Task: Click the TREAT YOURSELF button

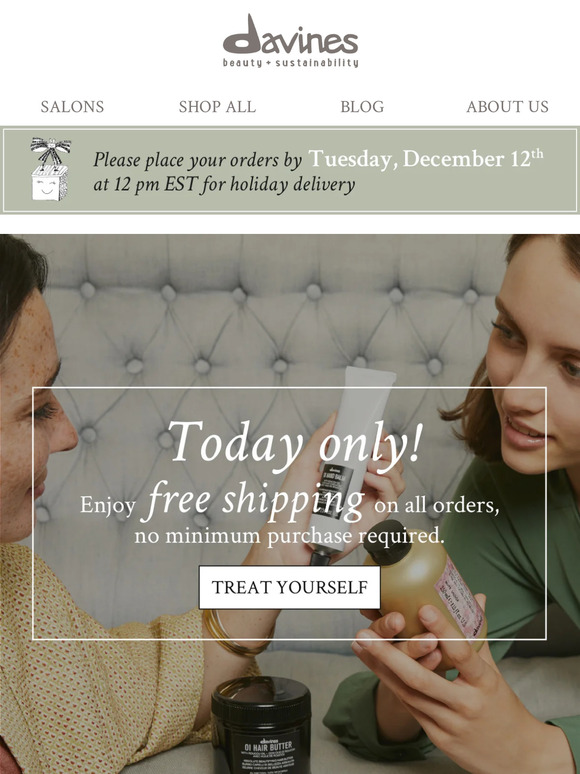Action: pyautogui.click(x=290, y=587)
